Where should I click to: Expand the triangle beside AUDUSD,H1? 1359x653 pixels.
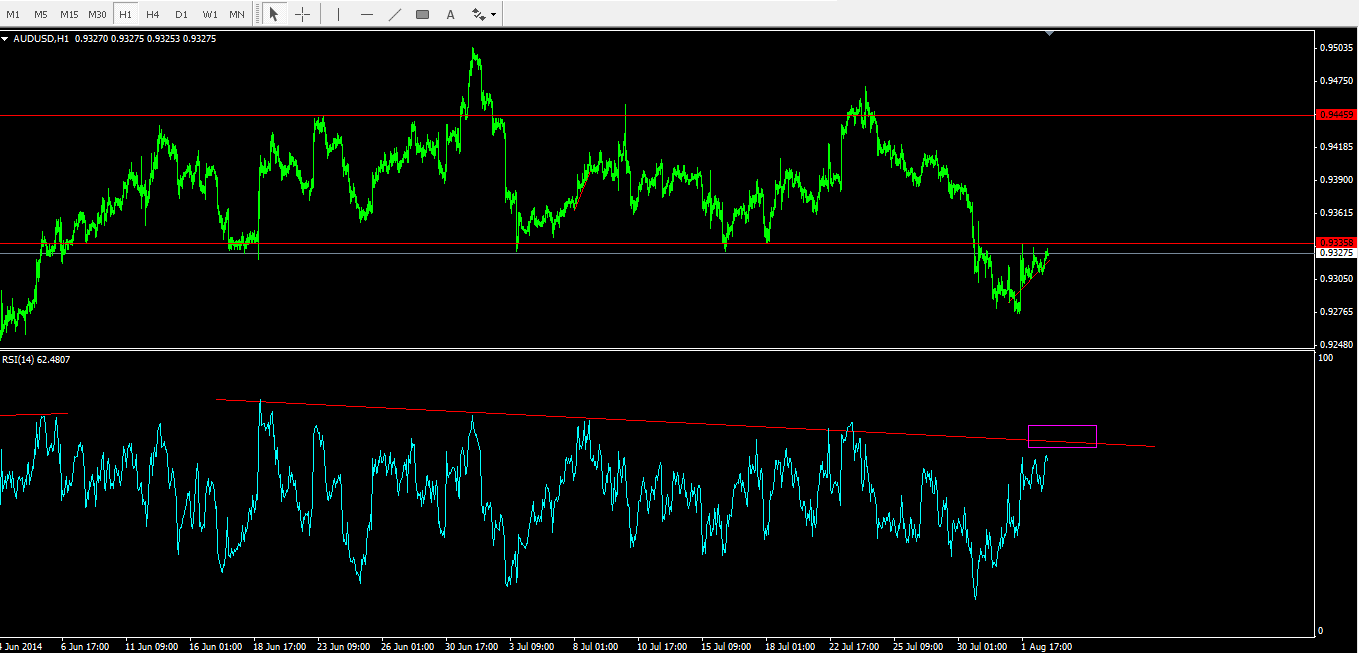click(5, 38)
